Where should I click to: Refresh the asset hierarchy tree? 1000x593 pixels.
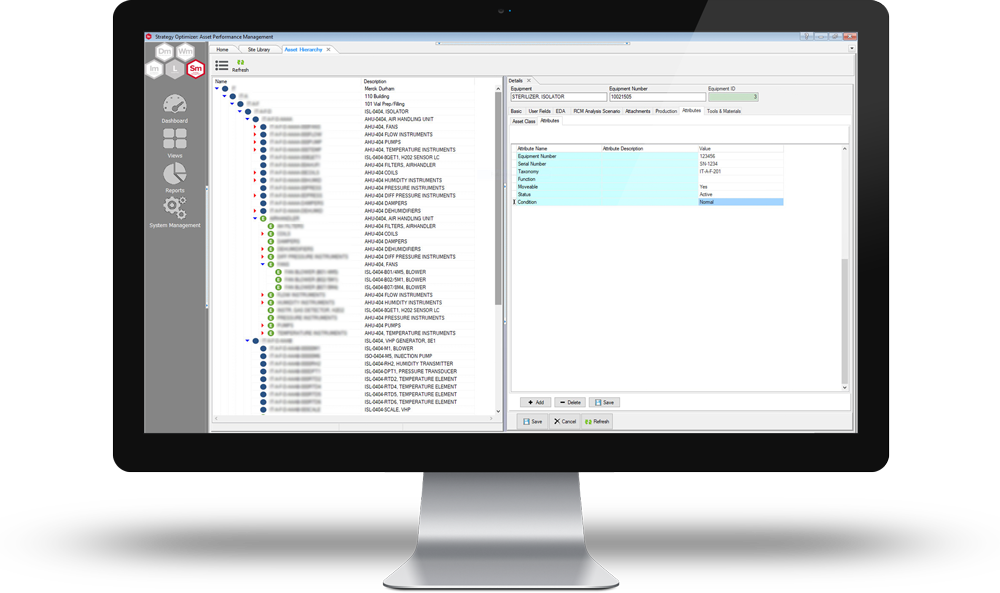click(240, 67)
